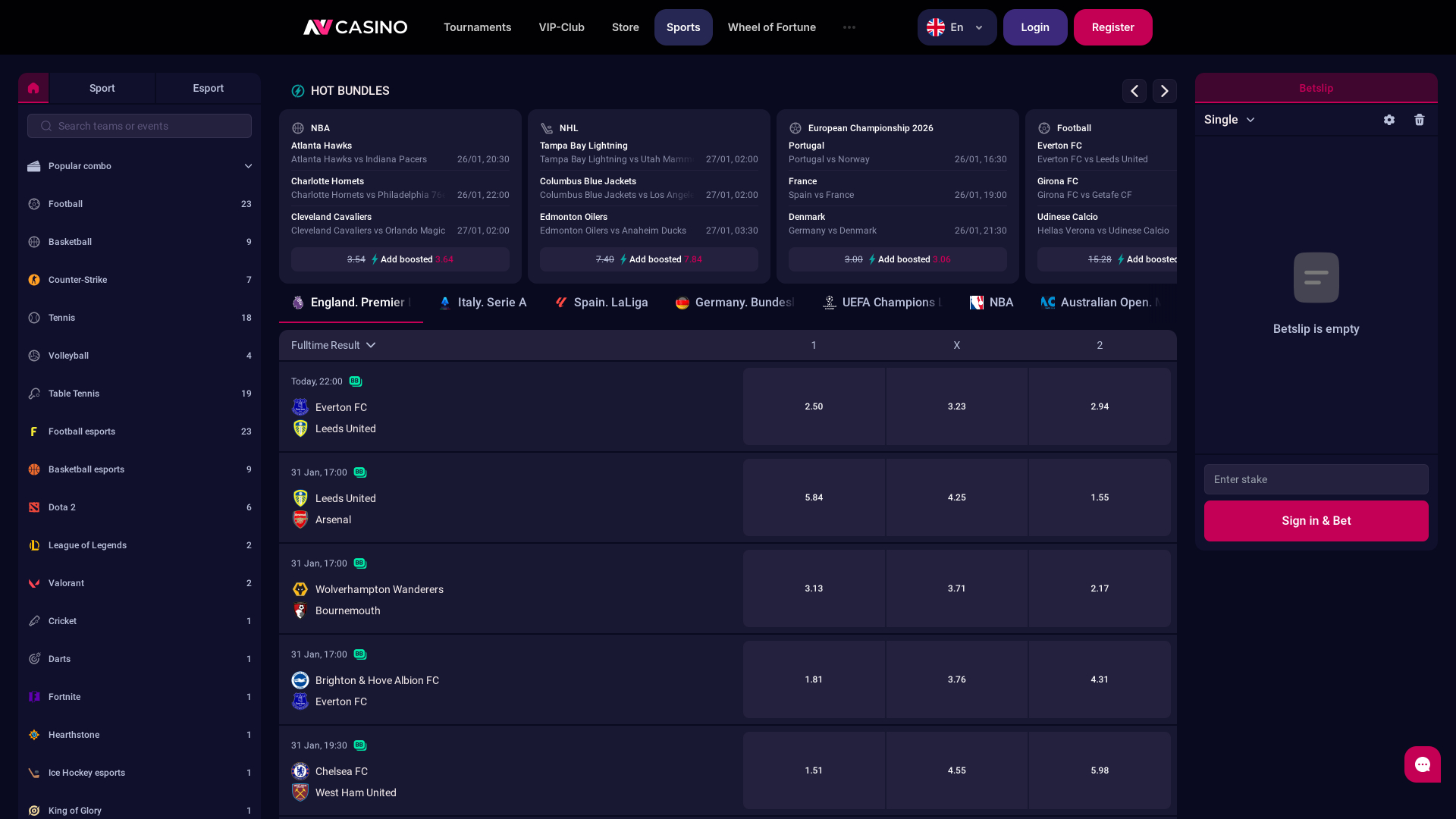Open Spain LaLiga league tab

point(601,303)
